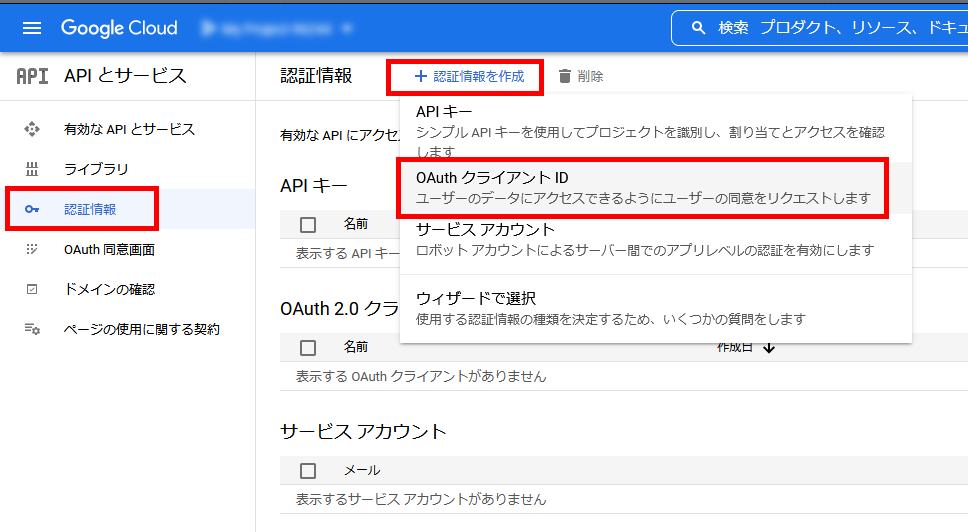Click 表示するサービス アカウントがありません text
968x532 pixels.
[x=421, y=499]
